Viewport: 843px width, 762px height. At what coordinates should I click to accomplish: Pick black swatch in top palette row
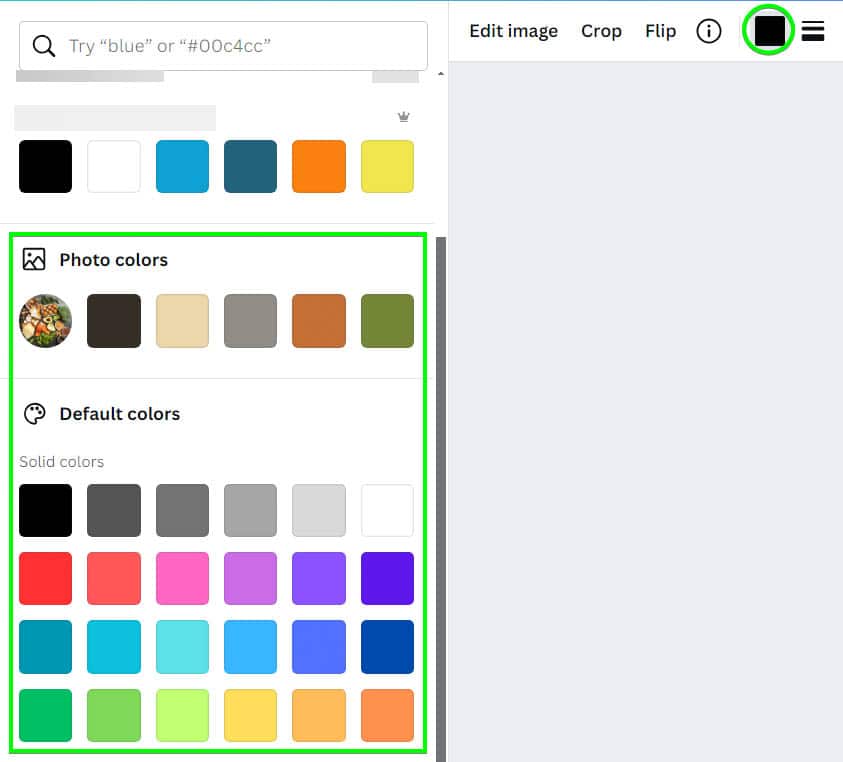pyautogui.click(x=45, y=166)
